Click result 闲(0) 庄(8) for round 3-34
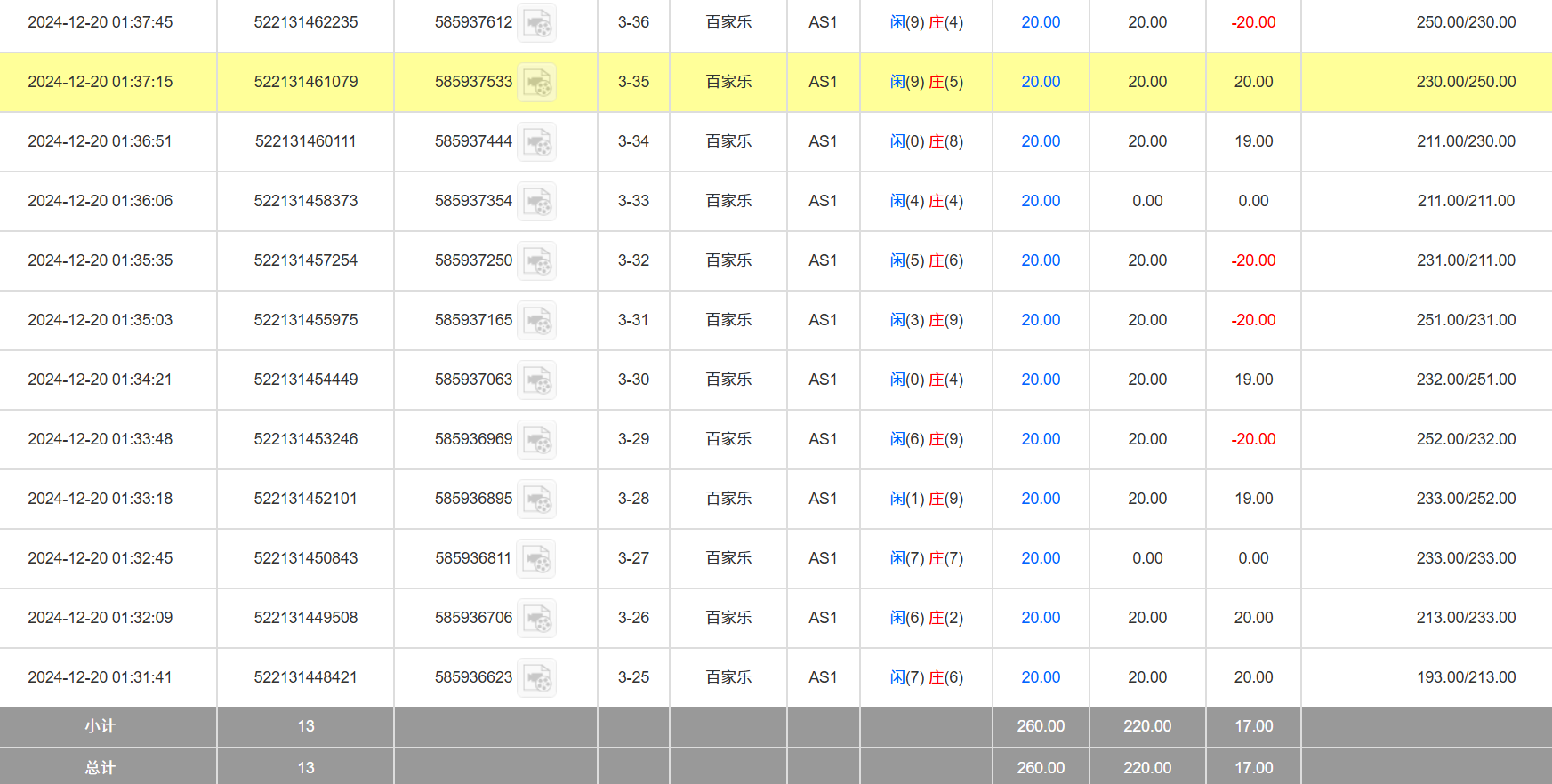Viewport: 1552px width, 784px height. pos(926,141)
